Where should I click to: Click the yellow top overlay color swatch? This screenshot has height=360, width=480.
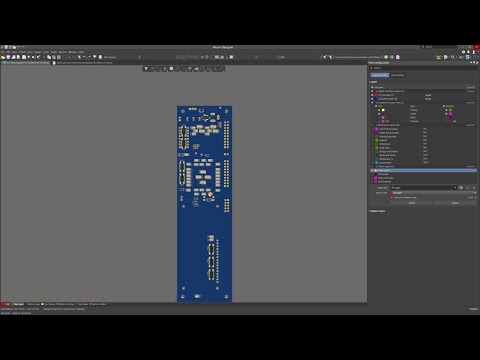tap(383, 110)
